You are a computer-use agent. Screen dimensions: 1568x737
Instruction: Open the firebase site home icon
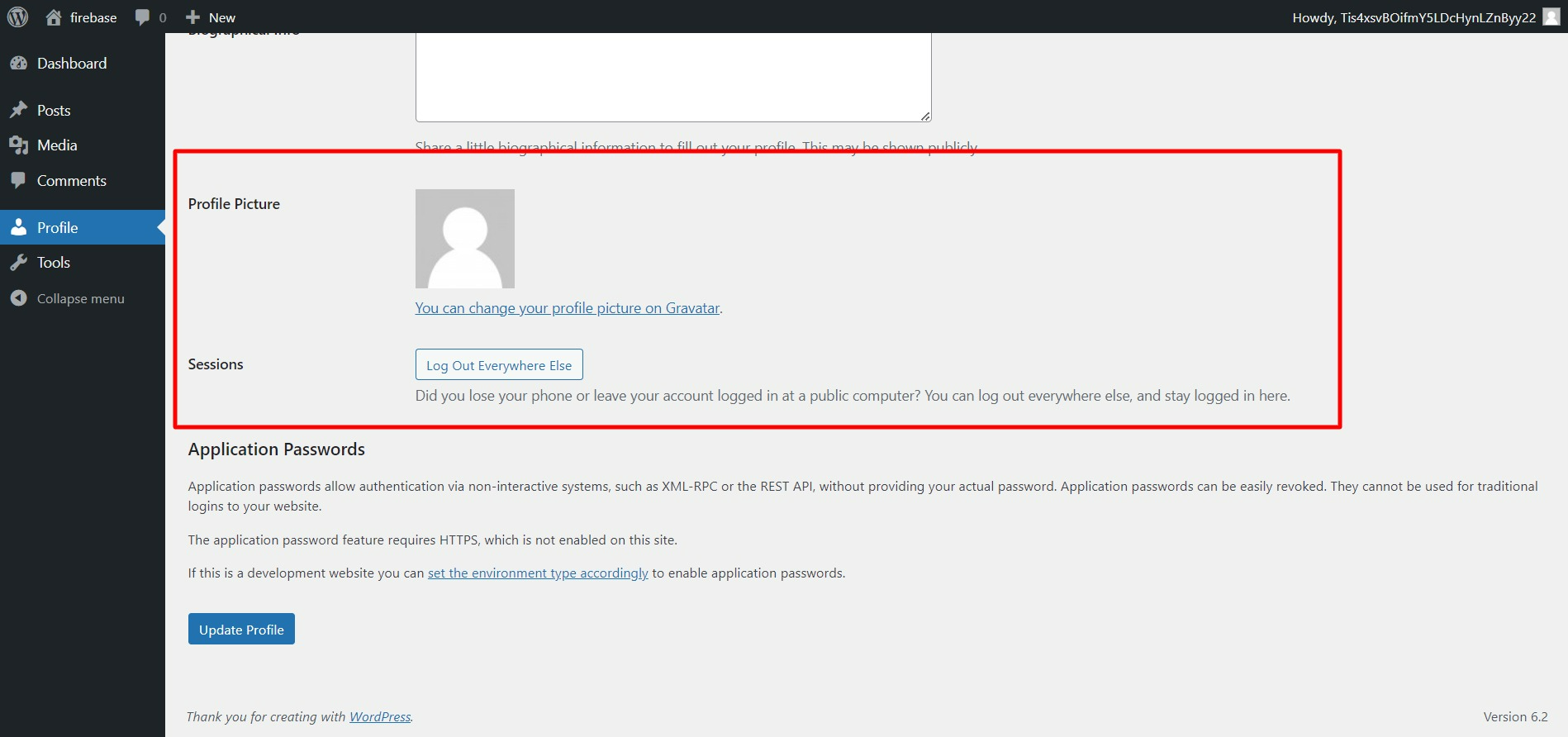[54, 17]
